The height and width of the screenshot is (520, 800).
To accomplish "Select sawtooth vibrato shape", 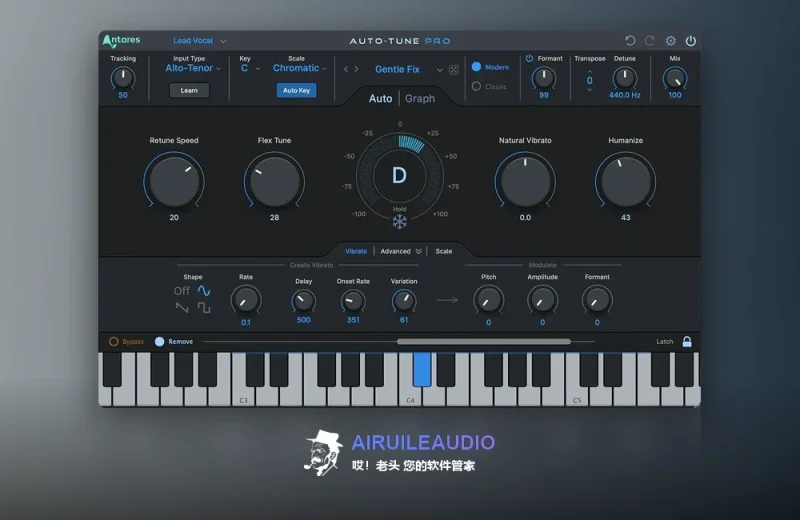I will (182, 307).
